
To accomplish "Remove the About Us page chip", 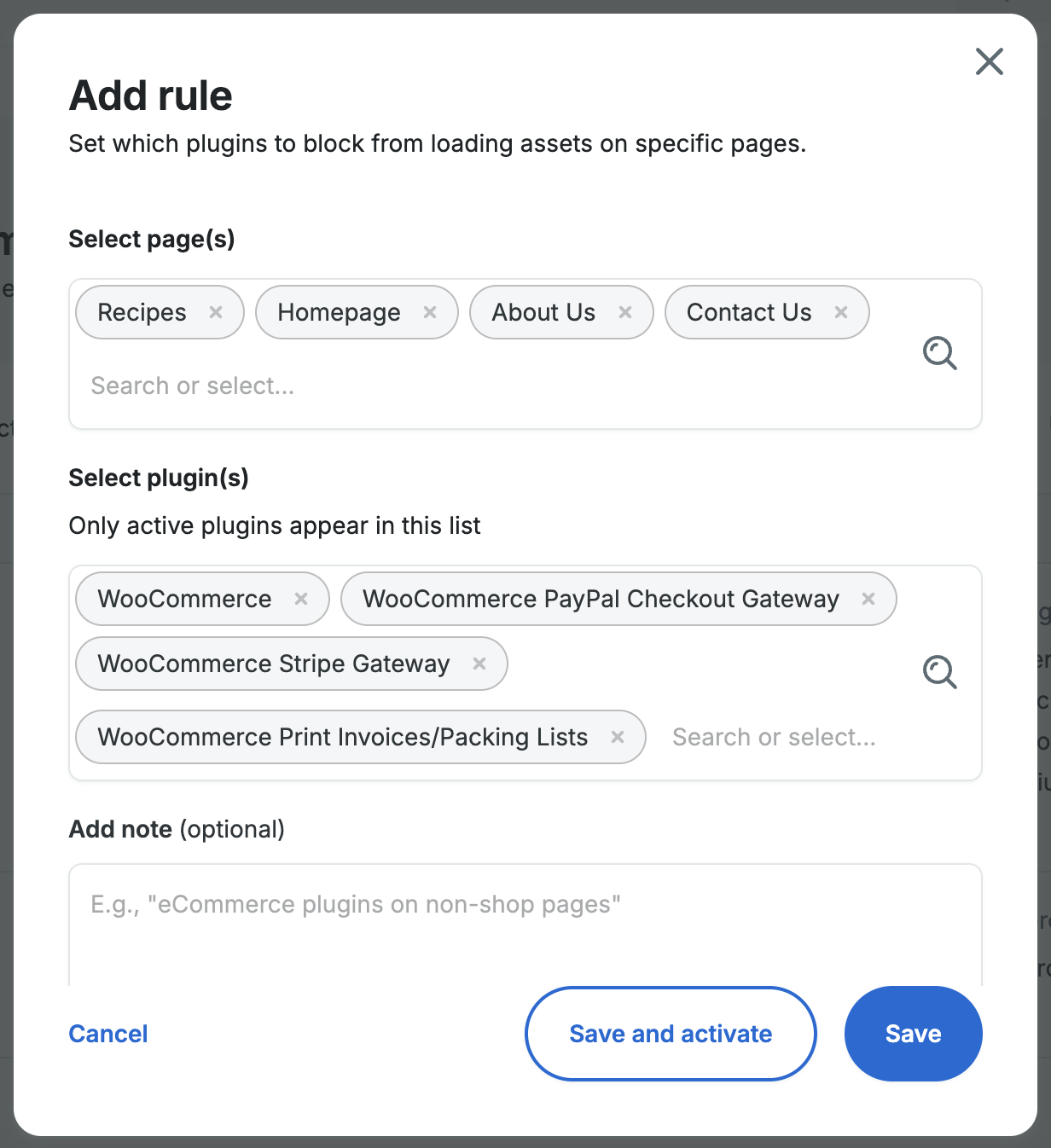I will coord(624,312).
